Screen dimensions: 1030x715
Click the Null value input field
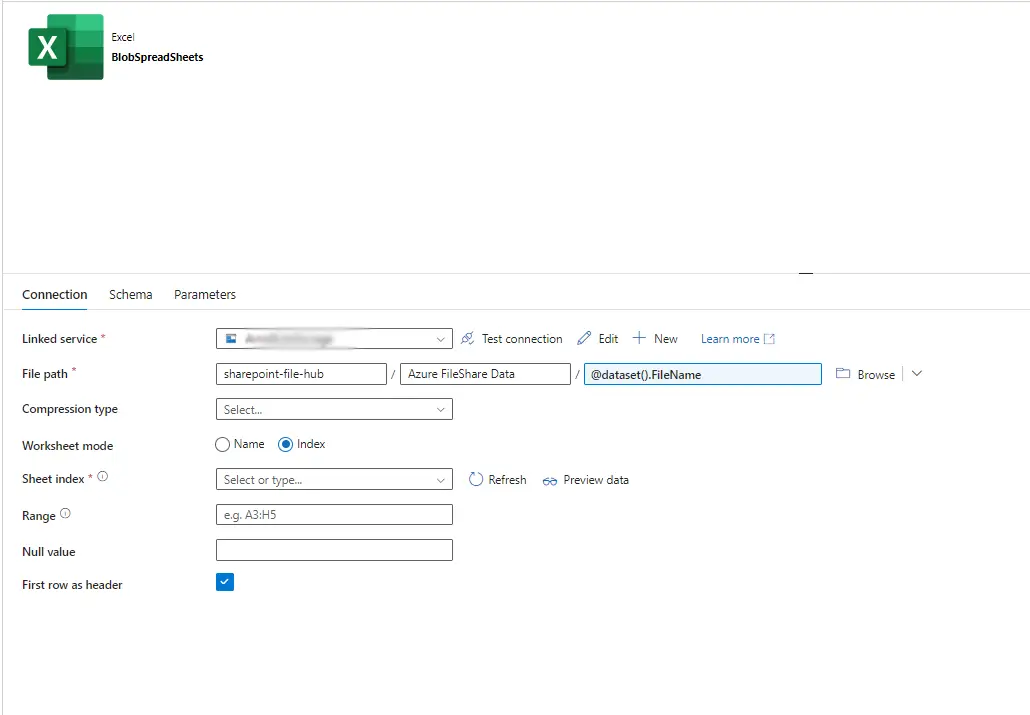click(334, 550)
